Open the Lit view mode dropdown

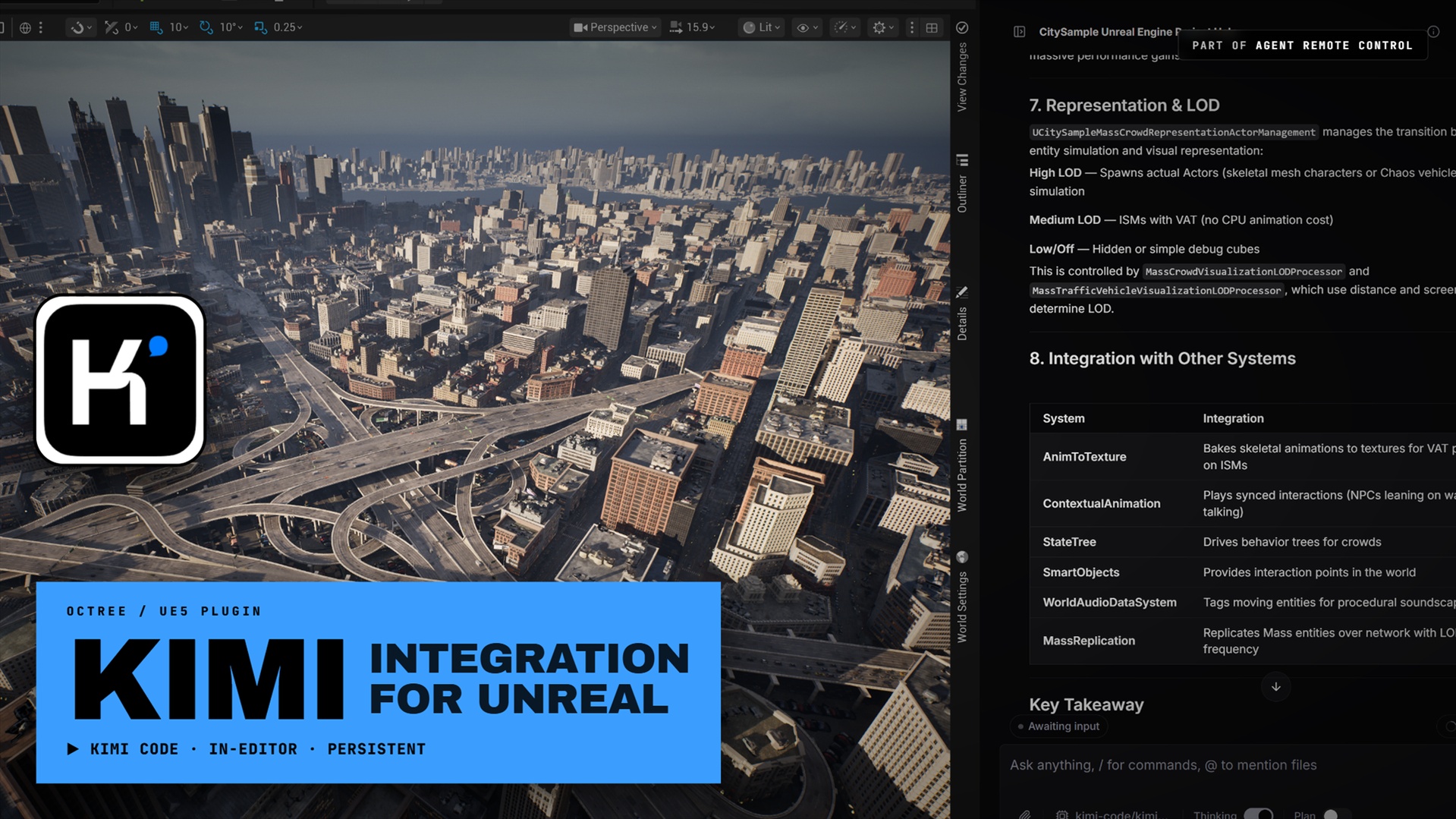(761, 27)
